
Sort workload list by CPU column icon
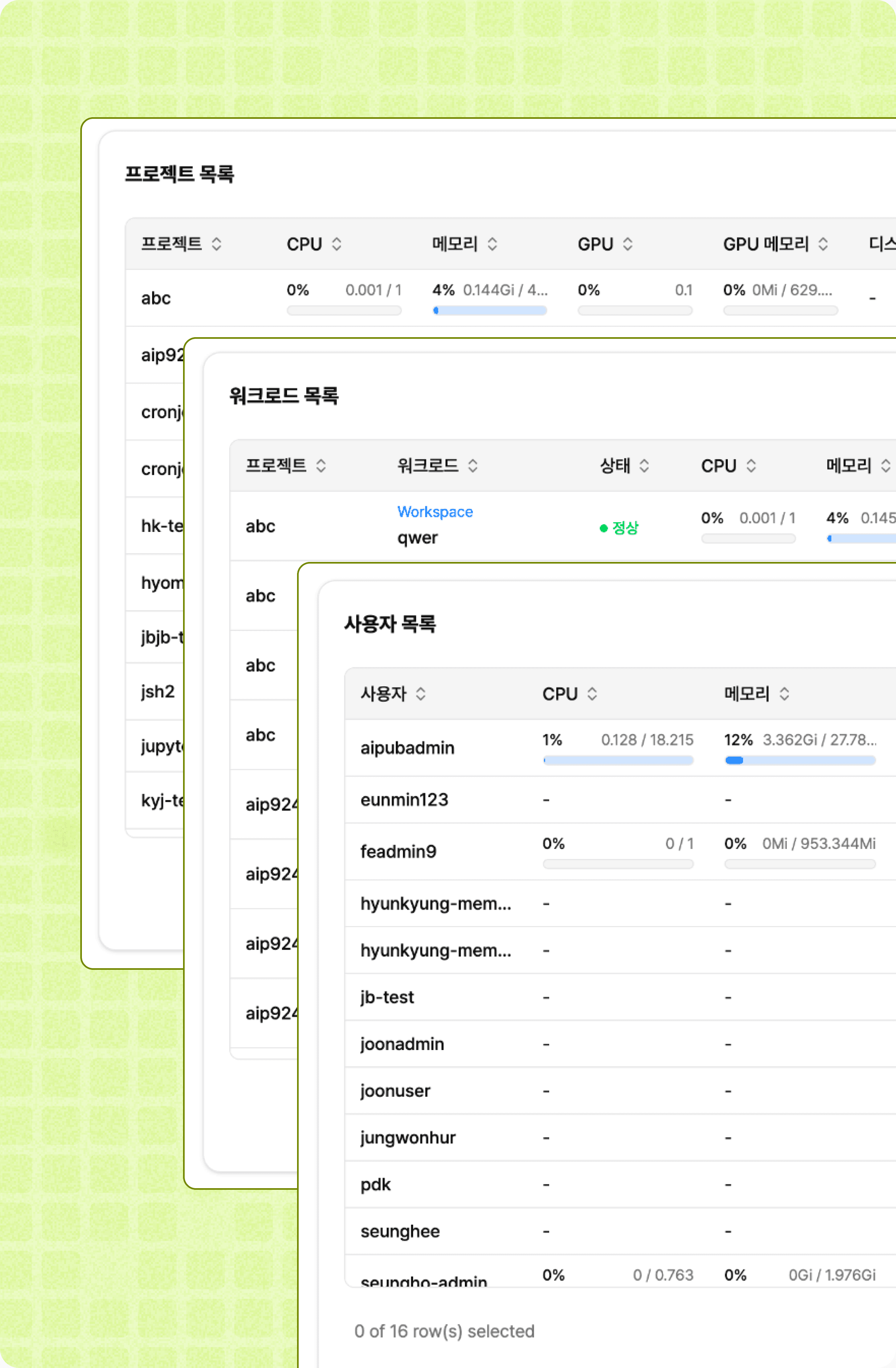pyautogui.click(x=751, y=466)
